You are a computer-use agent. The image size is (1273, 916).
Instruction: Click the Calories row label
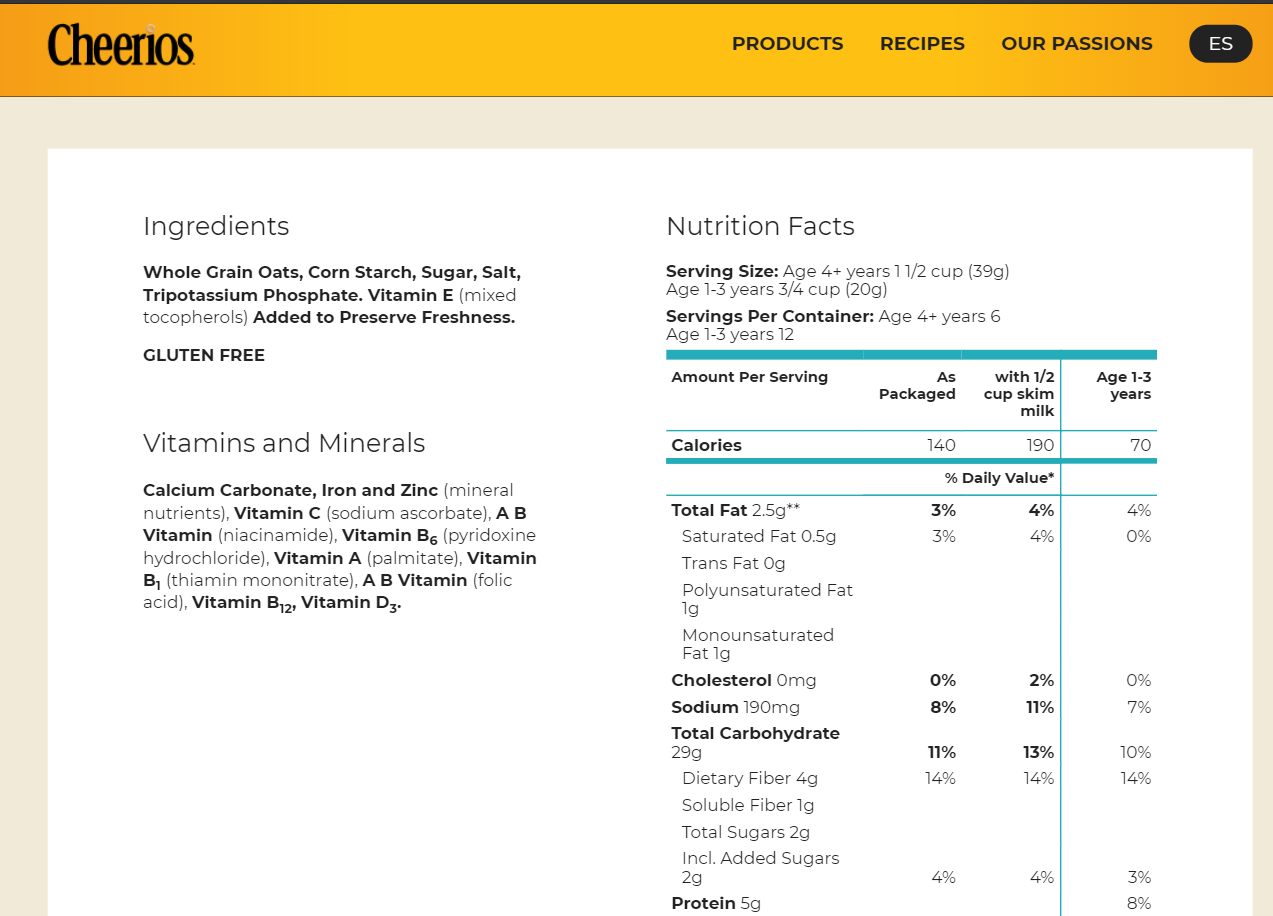pos(706,445)
